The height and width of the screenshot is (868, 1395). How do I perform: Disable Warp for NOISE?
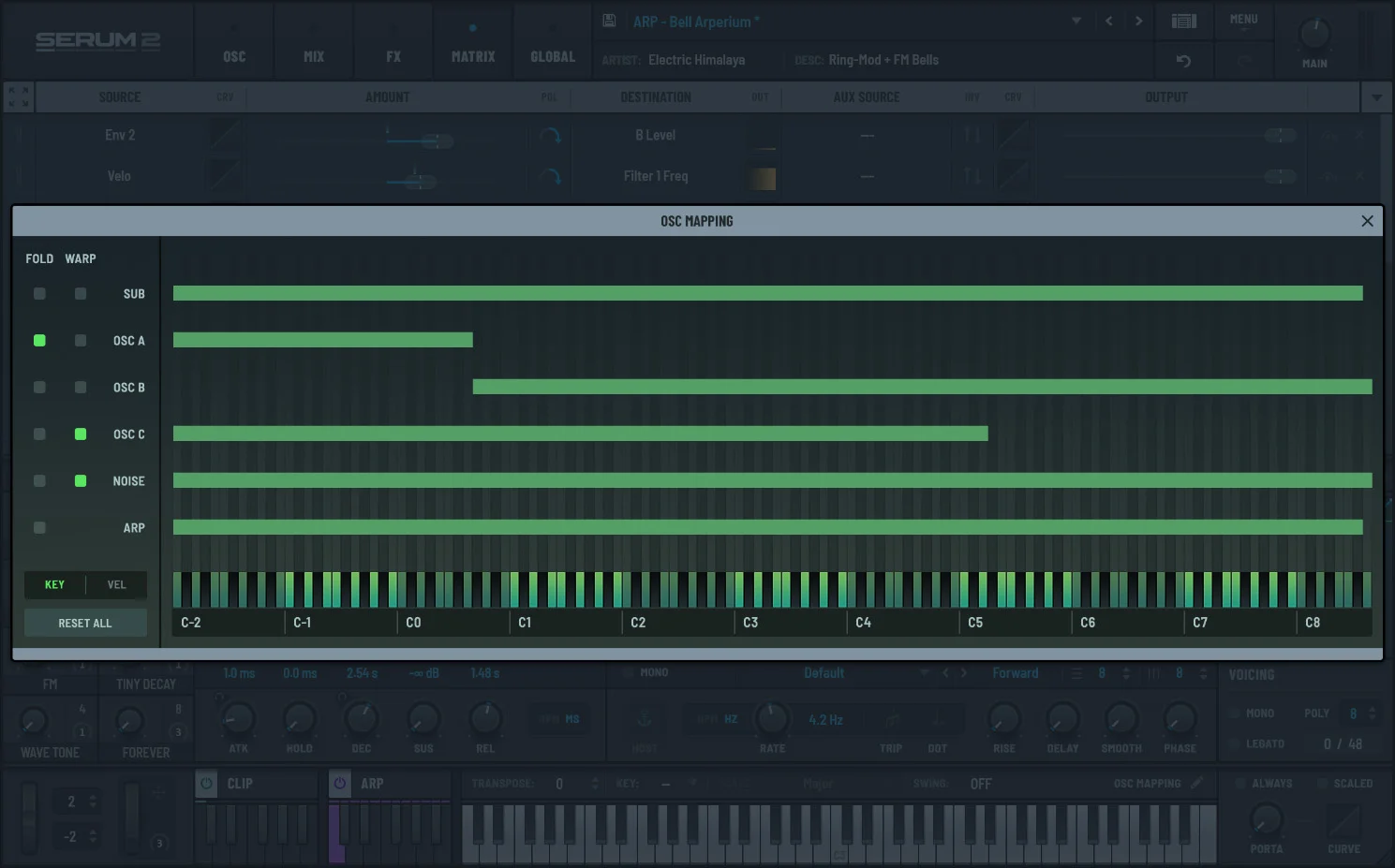[81, 481]
